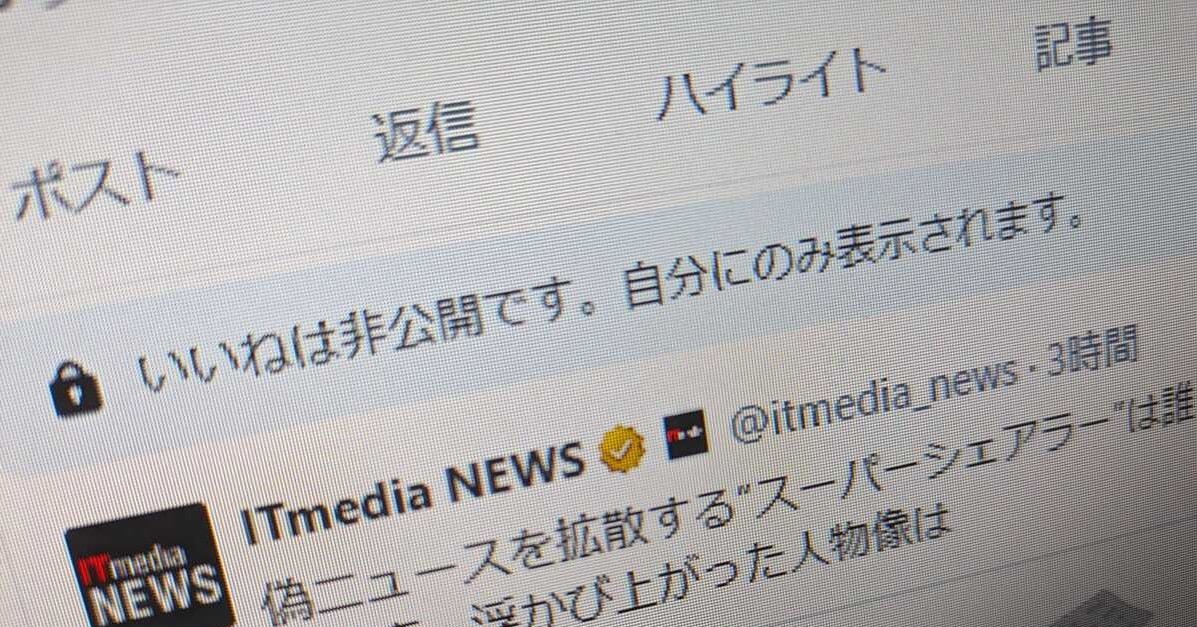The height and width of the screenshot is (627, 1197).
Task: Switch to the ポスト tab
Action: point(94,184)
